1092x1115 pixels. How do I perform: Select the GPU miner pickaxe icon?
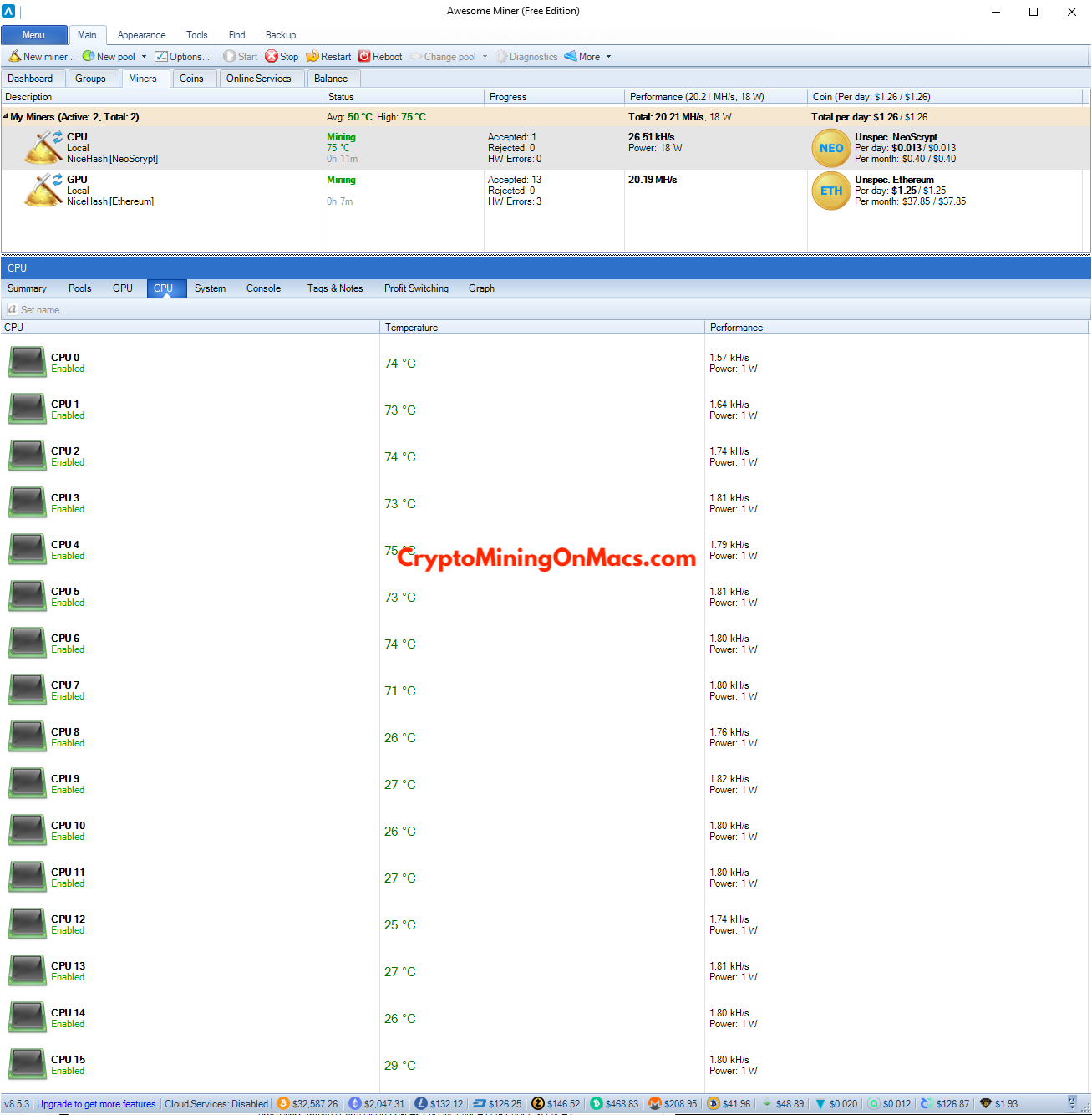click(43, 190)
